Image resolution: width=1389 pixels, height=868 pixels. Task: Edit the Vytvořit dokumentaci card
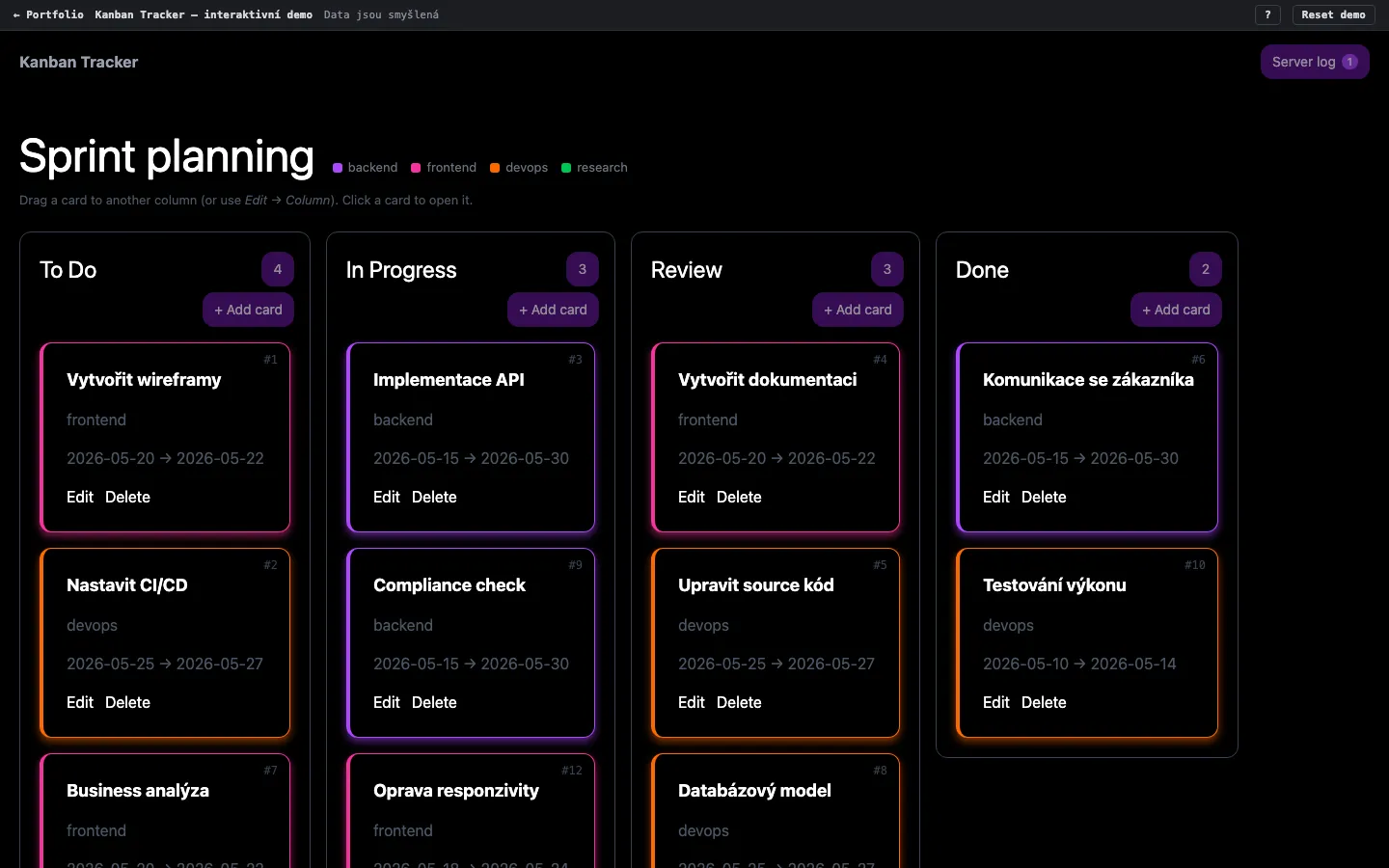(692, 497)
